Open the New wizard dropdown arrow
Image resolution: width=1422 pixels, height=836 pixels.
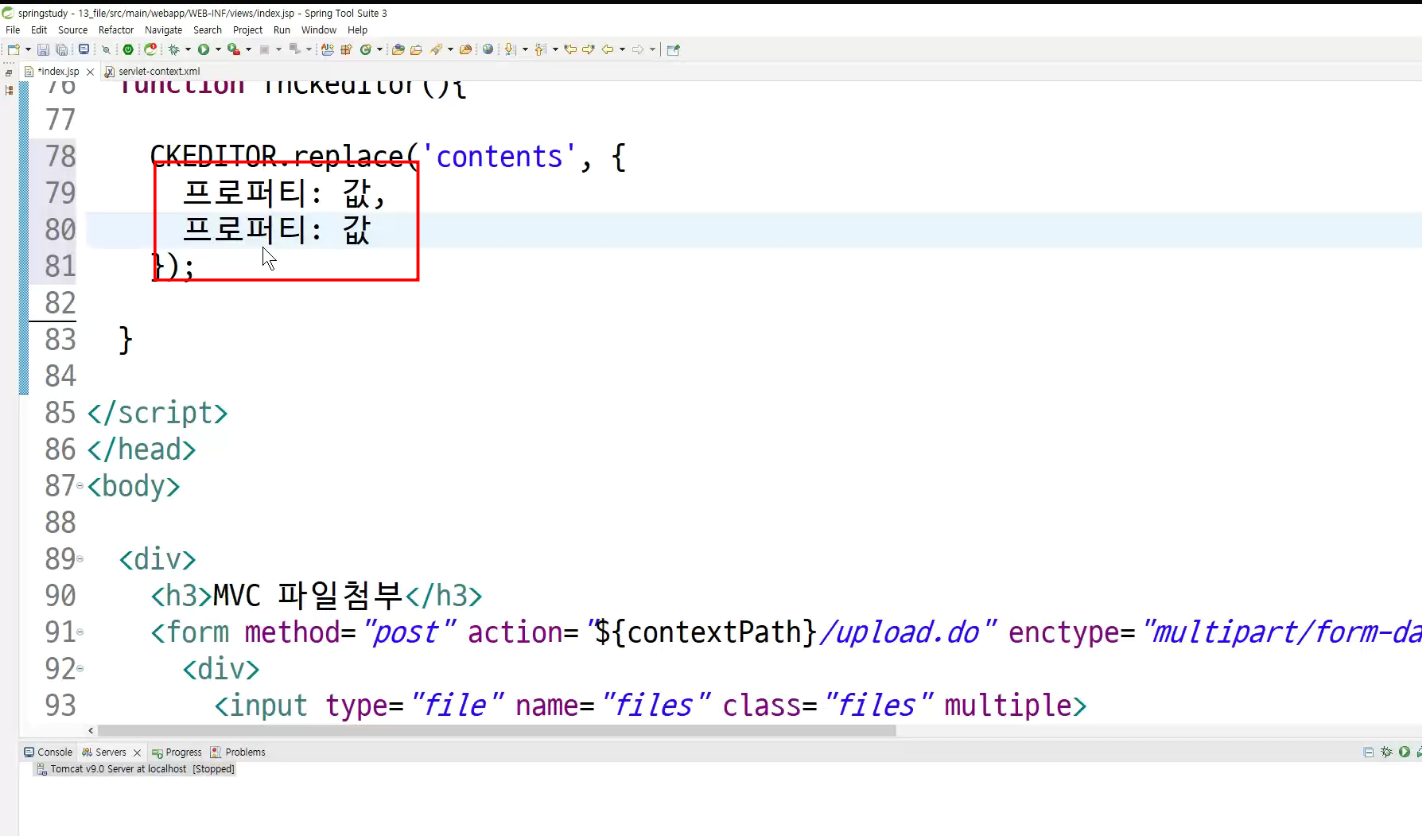click(28, 49)
